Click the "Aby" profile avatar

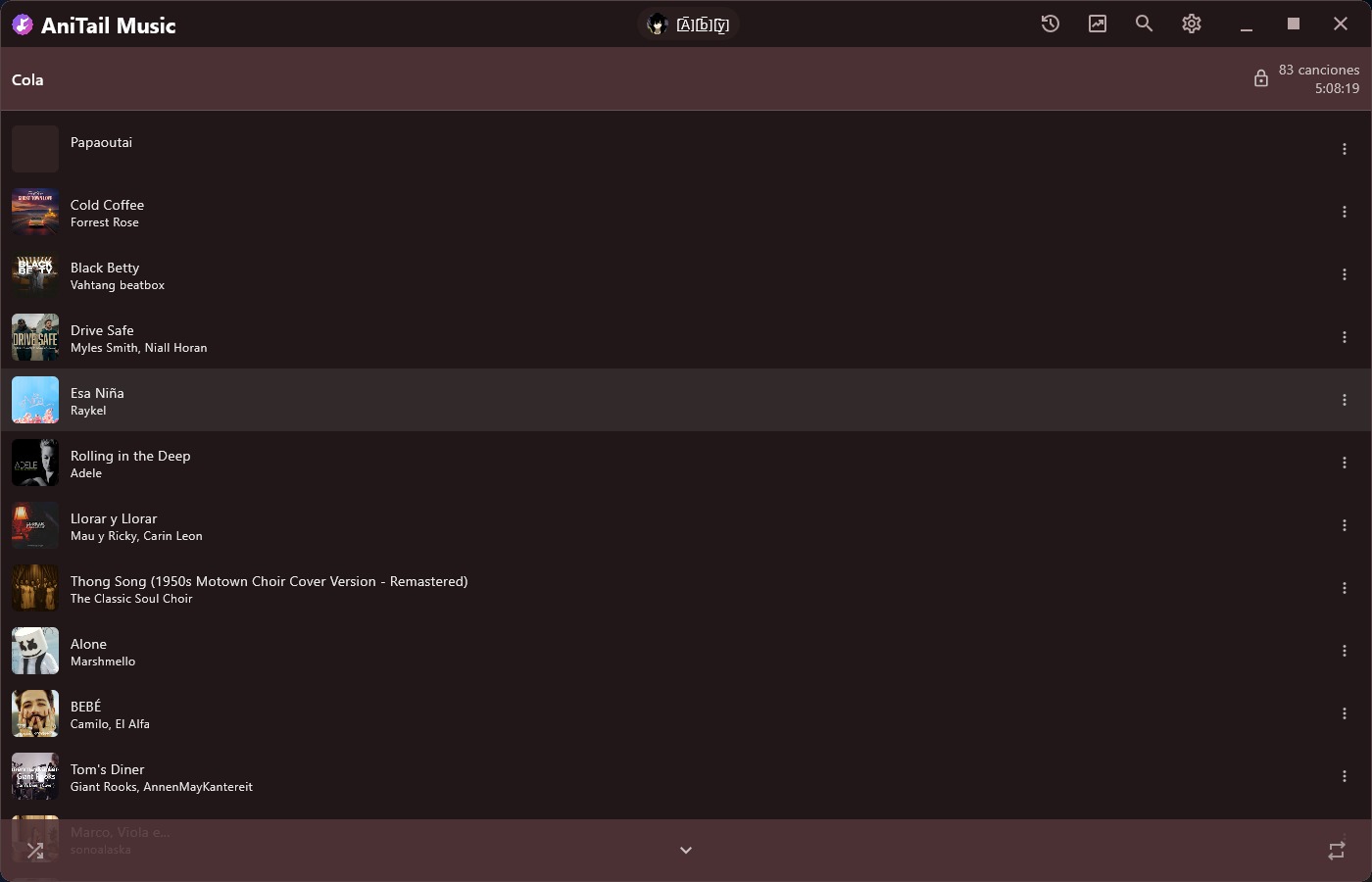[657, 24]
